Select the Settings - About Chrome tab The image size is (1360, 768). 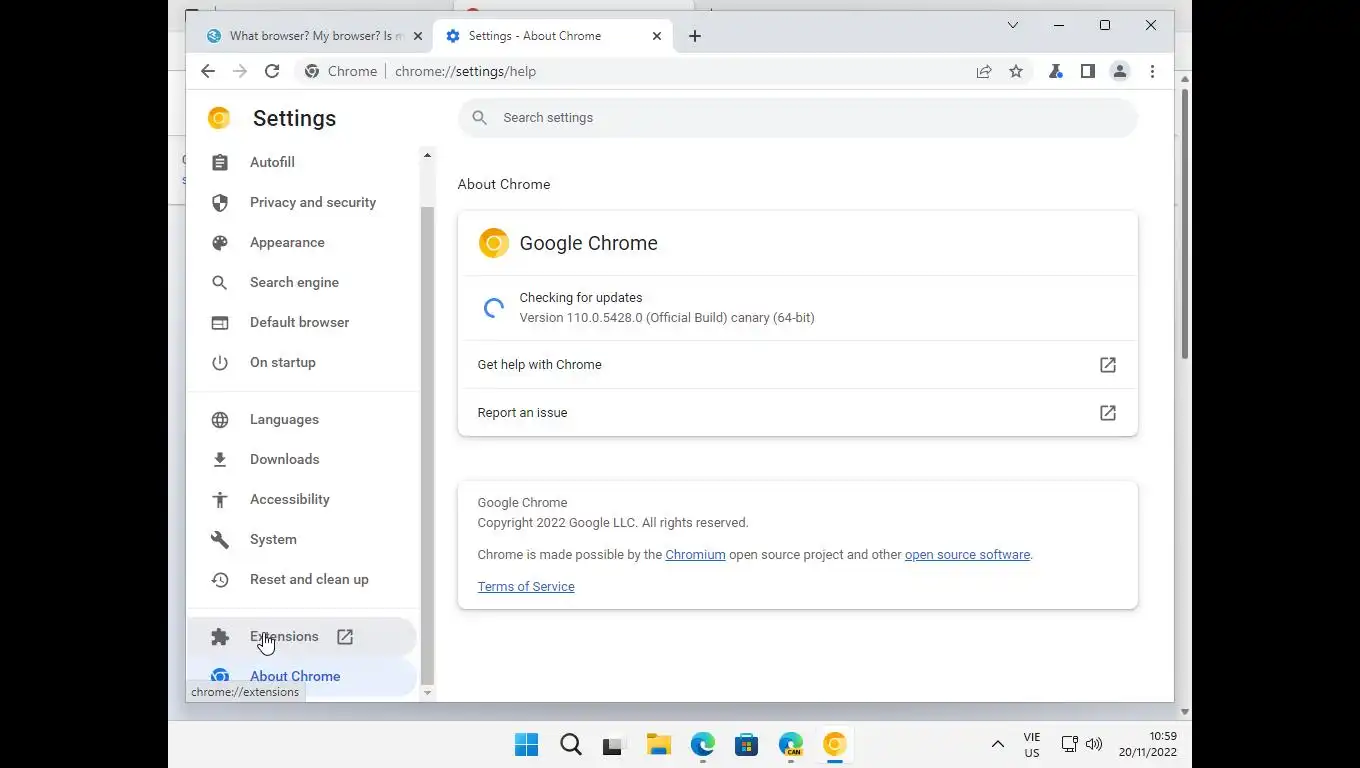pyautogui.click(x=553, y=36)
